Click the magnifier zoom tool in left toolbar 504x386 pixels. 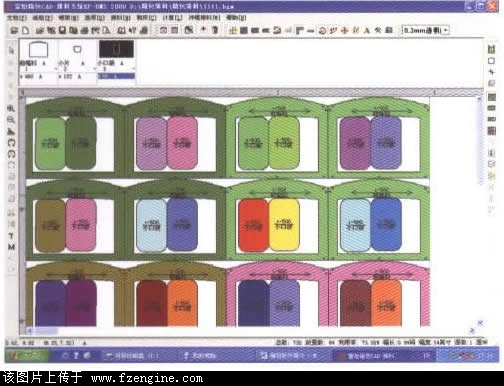pos(11,119)
